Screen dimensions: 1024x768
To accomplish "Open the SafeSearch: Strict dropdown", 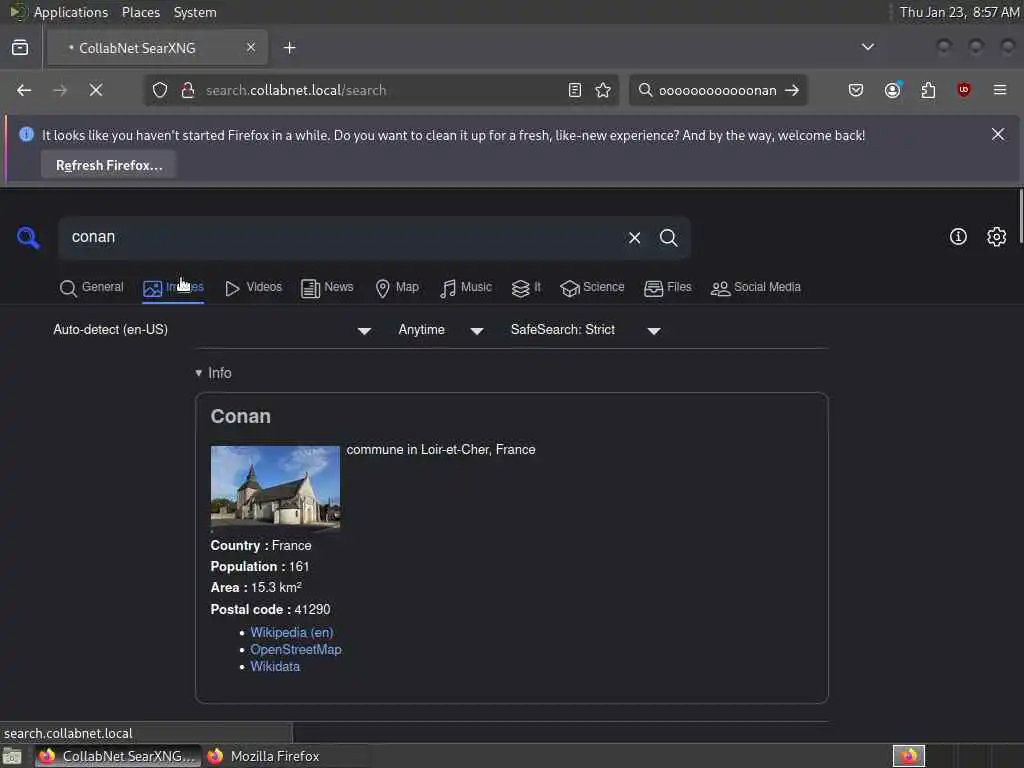I will pyautogui.click(x=586, y=330).
